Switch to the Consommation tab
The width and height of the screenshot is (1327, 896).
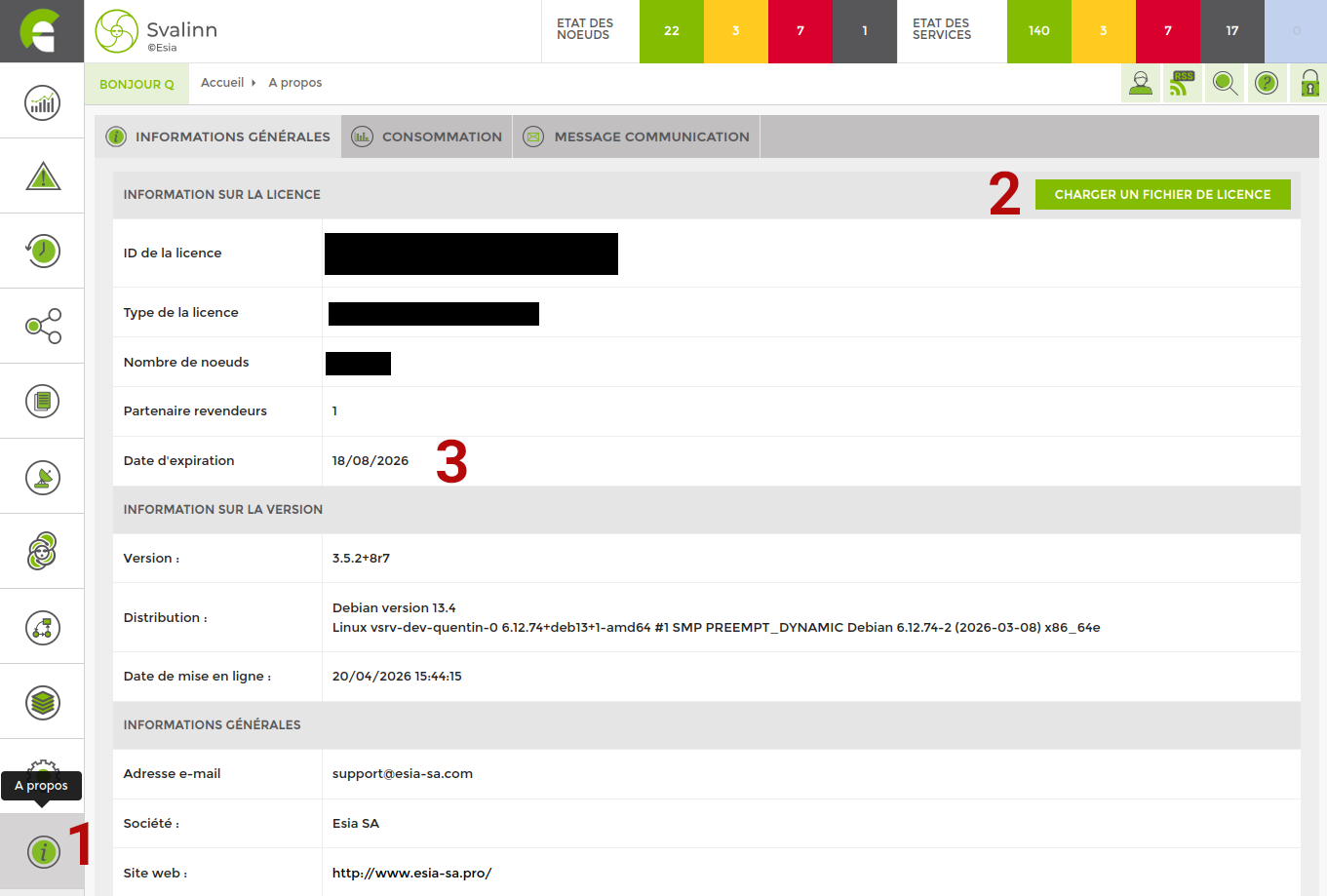coord(427,136)
